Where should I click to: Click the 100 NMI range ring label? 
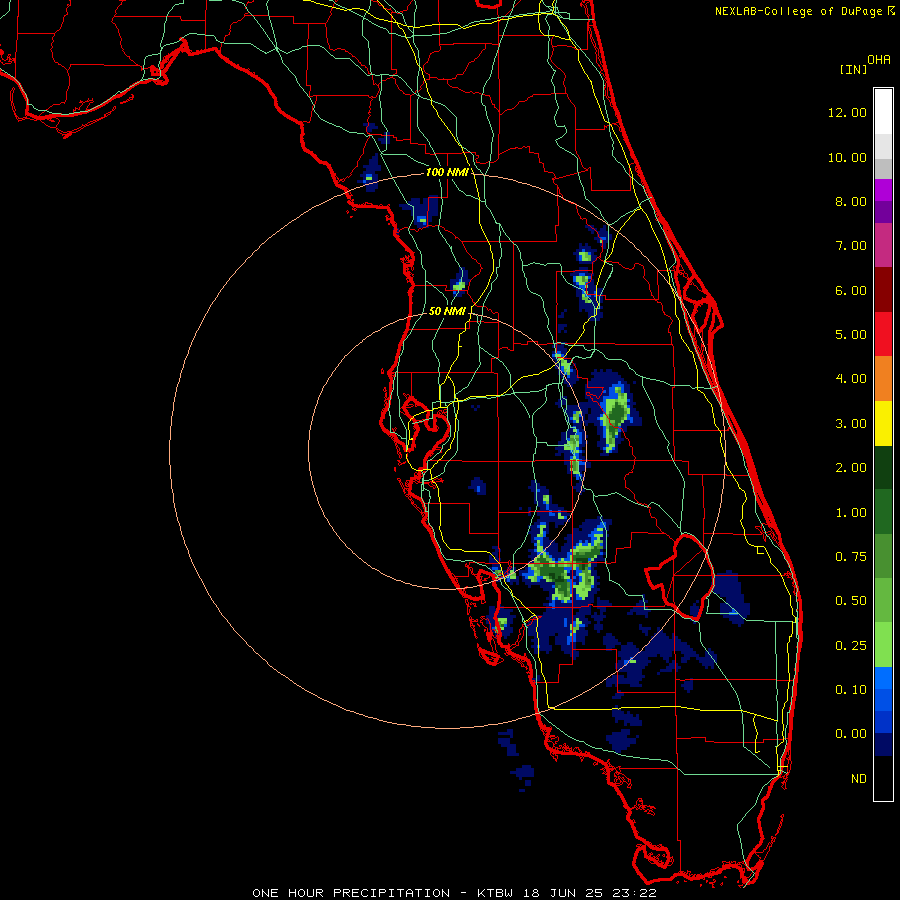[x=447, y=172]
